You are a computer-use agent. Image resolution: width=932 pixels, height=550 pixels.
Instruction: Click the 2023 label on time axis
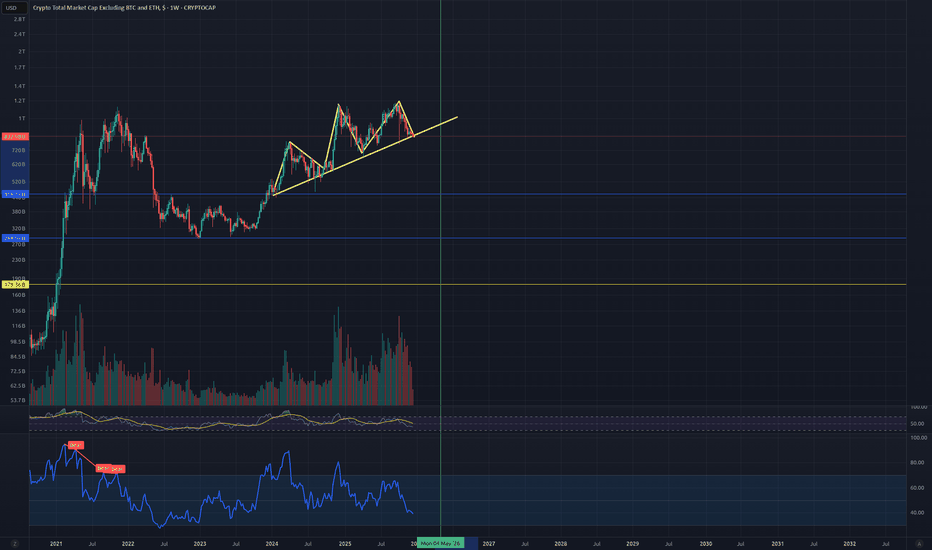pos(200,544)
